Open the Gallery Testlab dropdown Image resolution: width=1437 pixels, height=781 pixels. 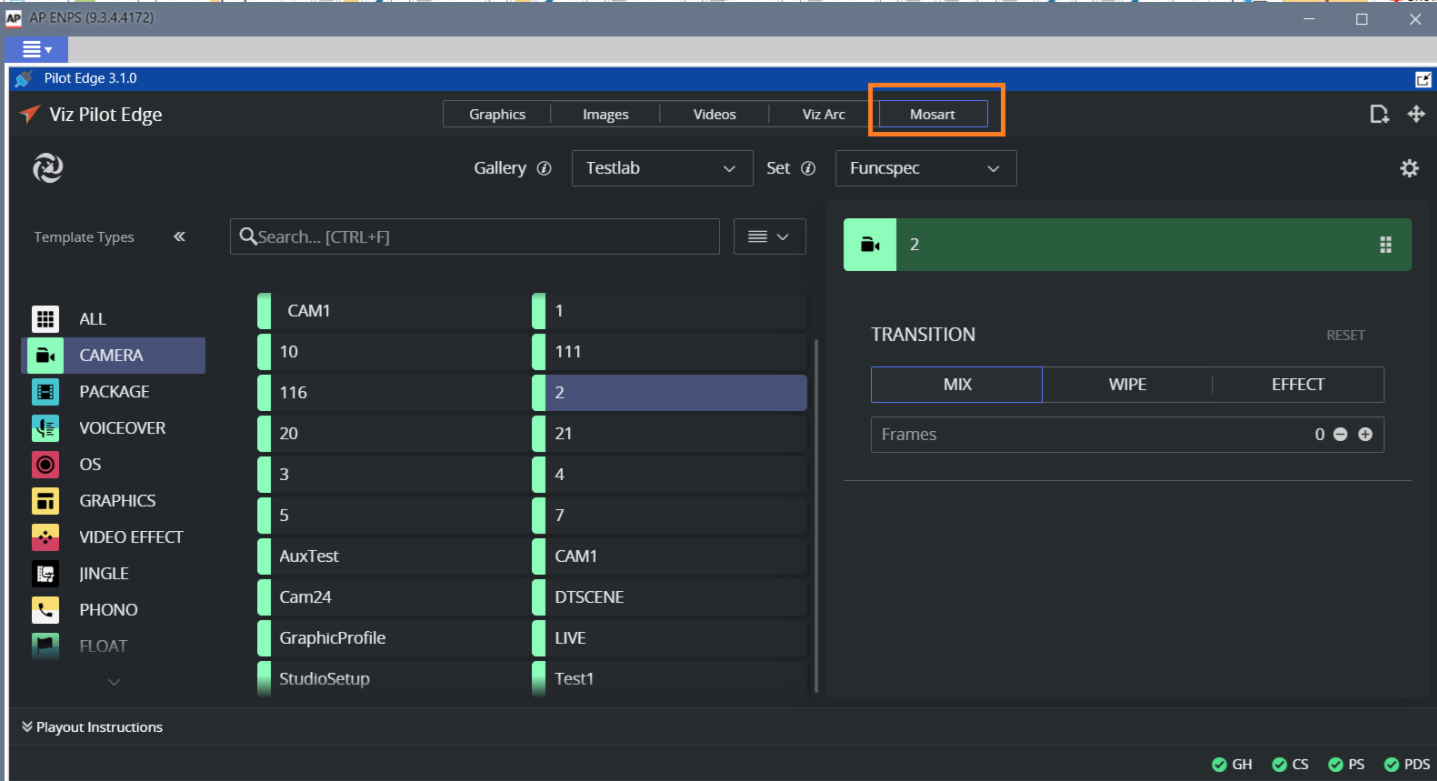click(x=662, y=168)
